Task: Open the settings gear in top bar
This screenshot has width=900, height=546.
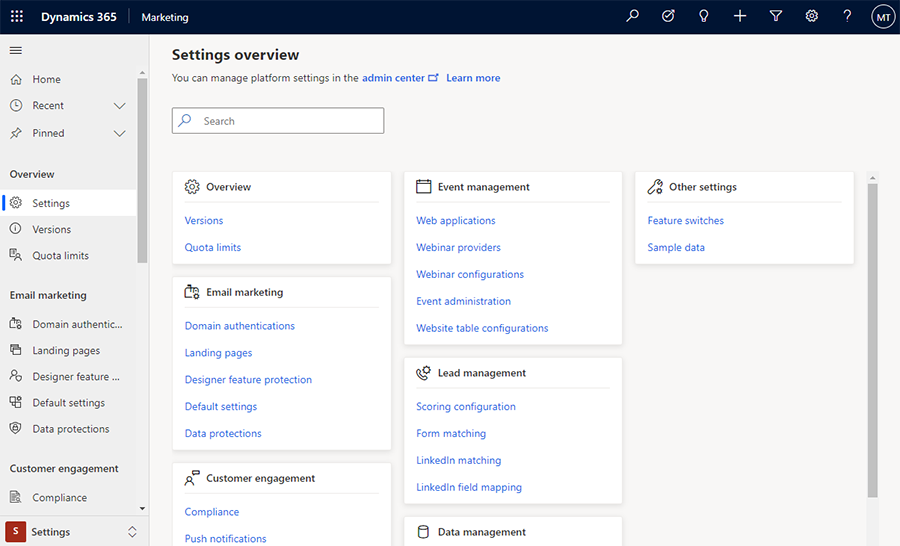Action: click(812, 17)
